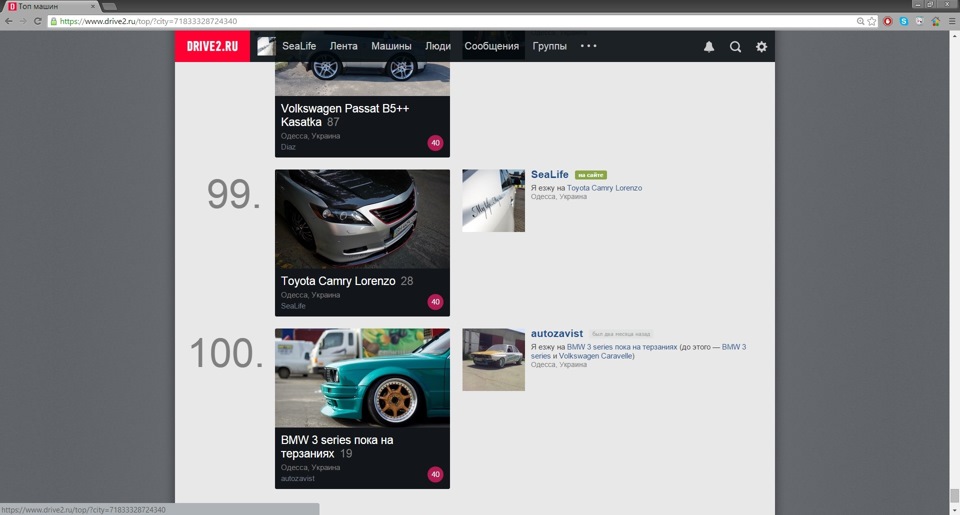Follow 'Toyota Camry Lorenzo' link in SeaLife bio

point(604,188)
